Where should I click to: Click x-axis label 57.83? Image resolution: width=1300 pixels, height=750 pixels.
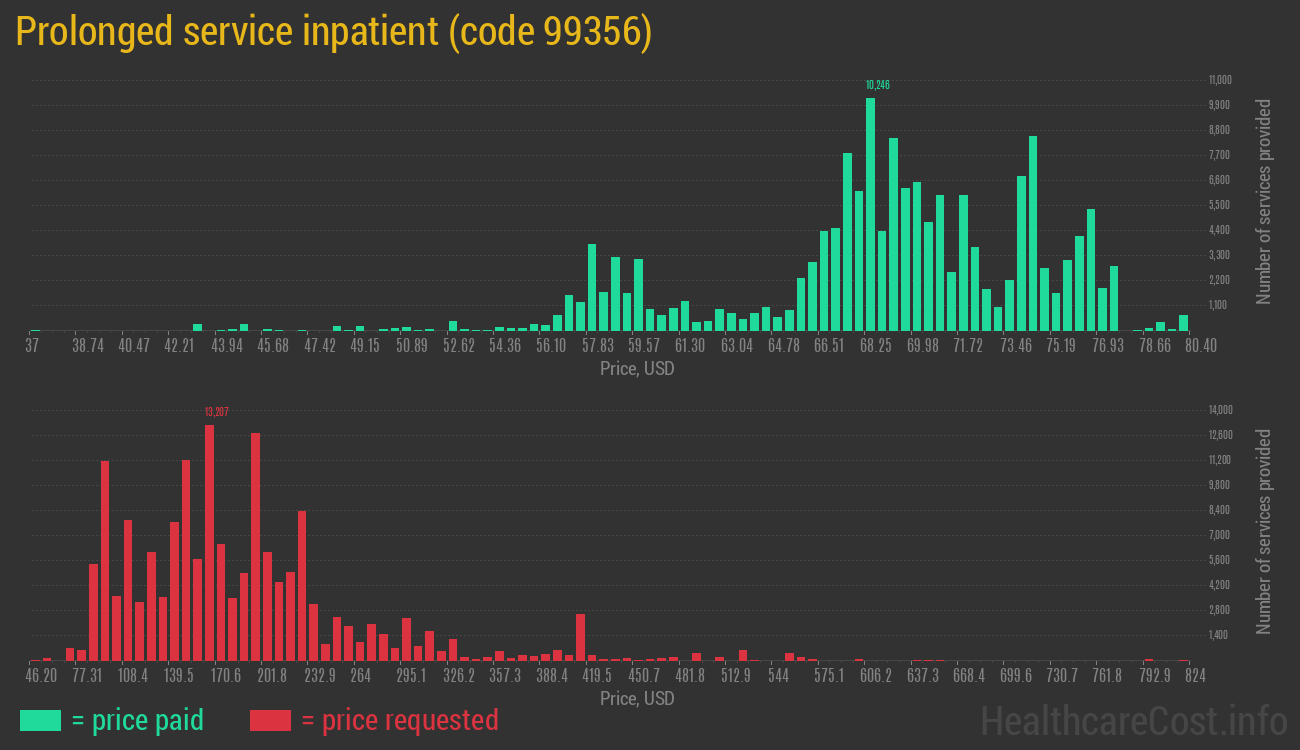(x=598, y=345)
